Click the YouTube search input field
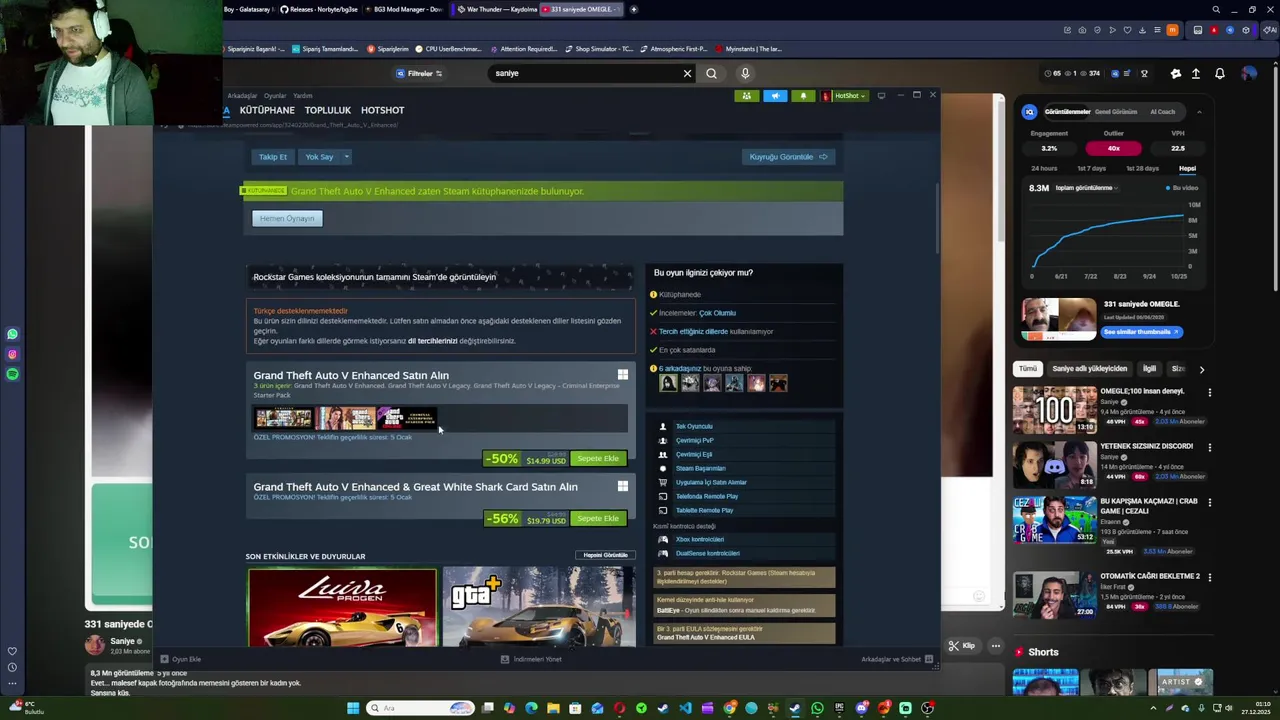 click(585, 73)
